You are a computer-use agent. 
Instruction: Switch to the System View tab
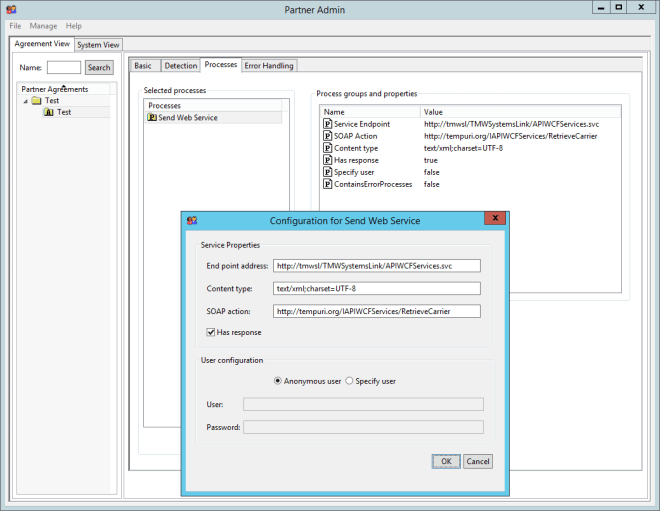pyautogui.click(x=98, y=45)
